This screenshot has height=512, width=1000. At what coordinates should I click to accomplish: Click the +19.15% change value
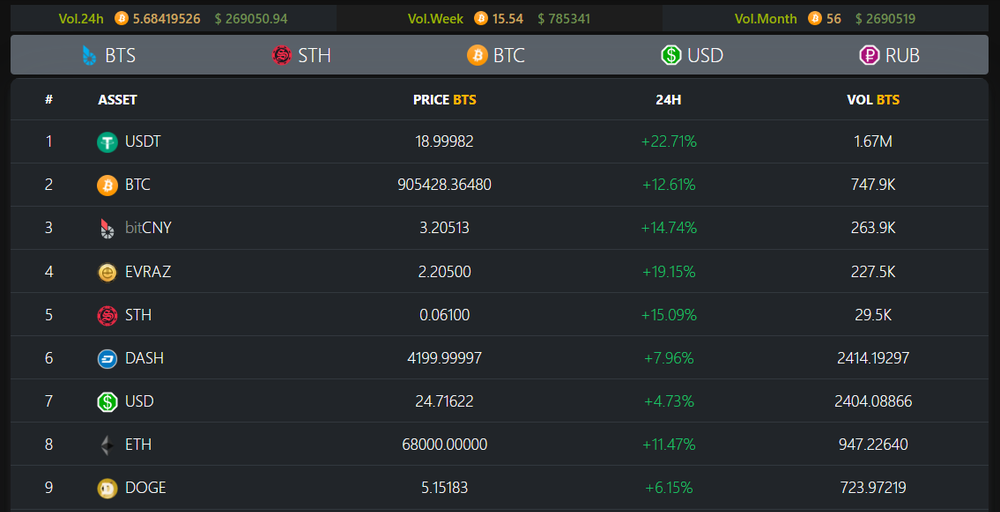pyautogui.click(x=668, y=272)
